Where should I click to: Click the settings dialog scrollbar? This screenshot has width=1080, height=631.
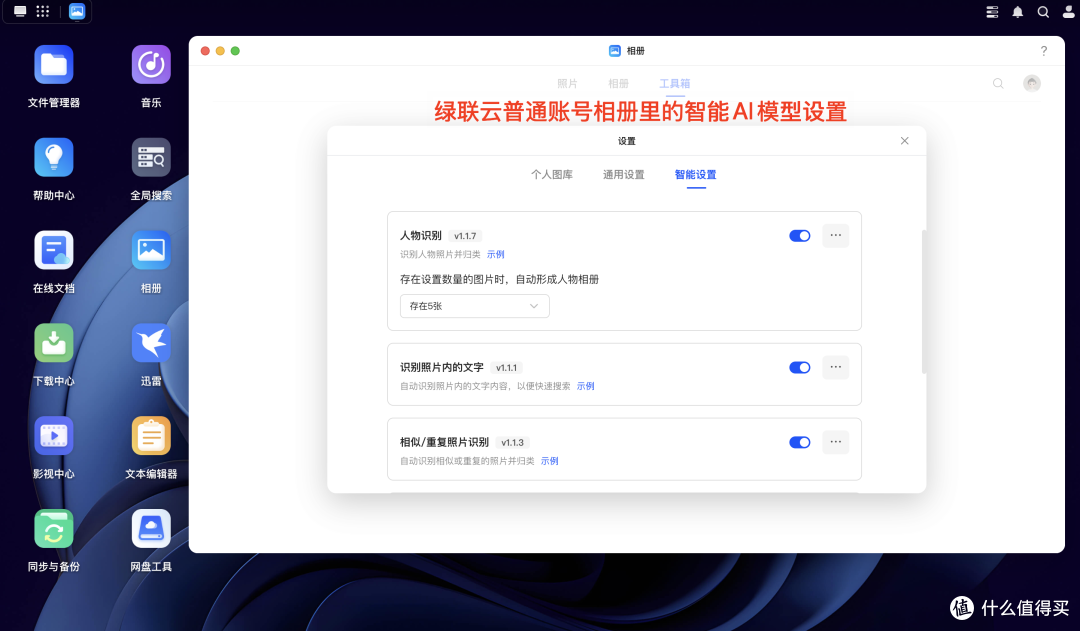(924, 301)
